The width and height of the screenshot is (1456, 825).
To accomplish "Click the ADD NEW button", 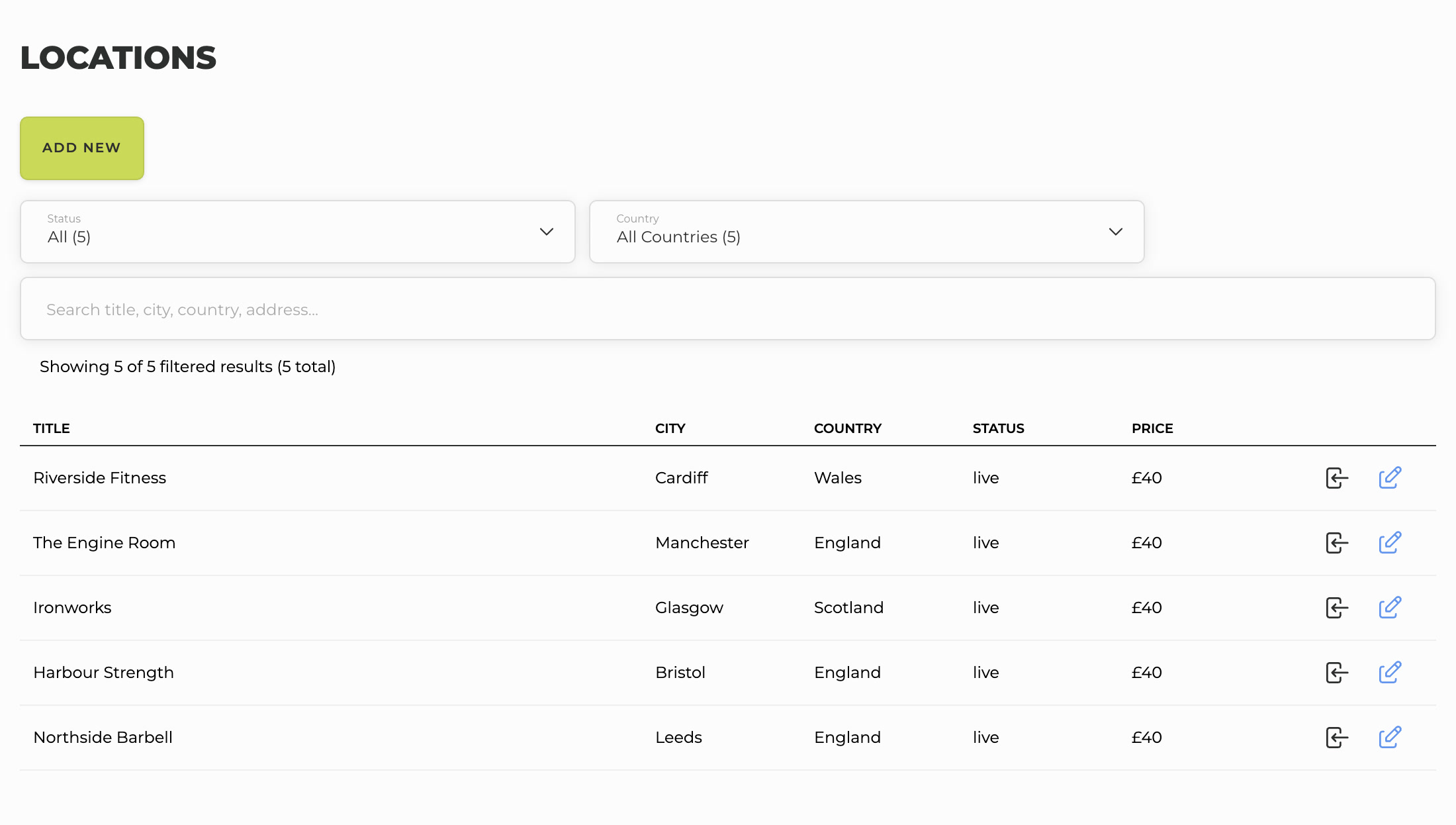I will tap(82, 148).
